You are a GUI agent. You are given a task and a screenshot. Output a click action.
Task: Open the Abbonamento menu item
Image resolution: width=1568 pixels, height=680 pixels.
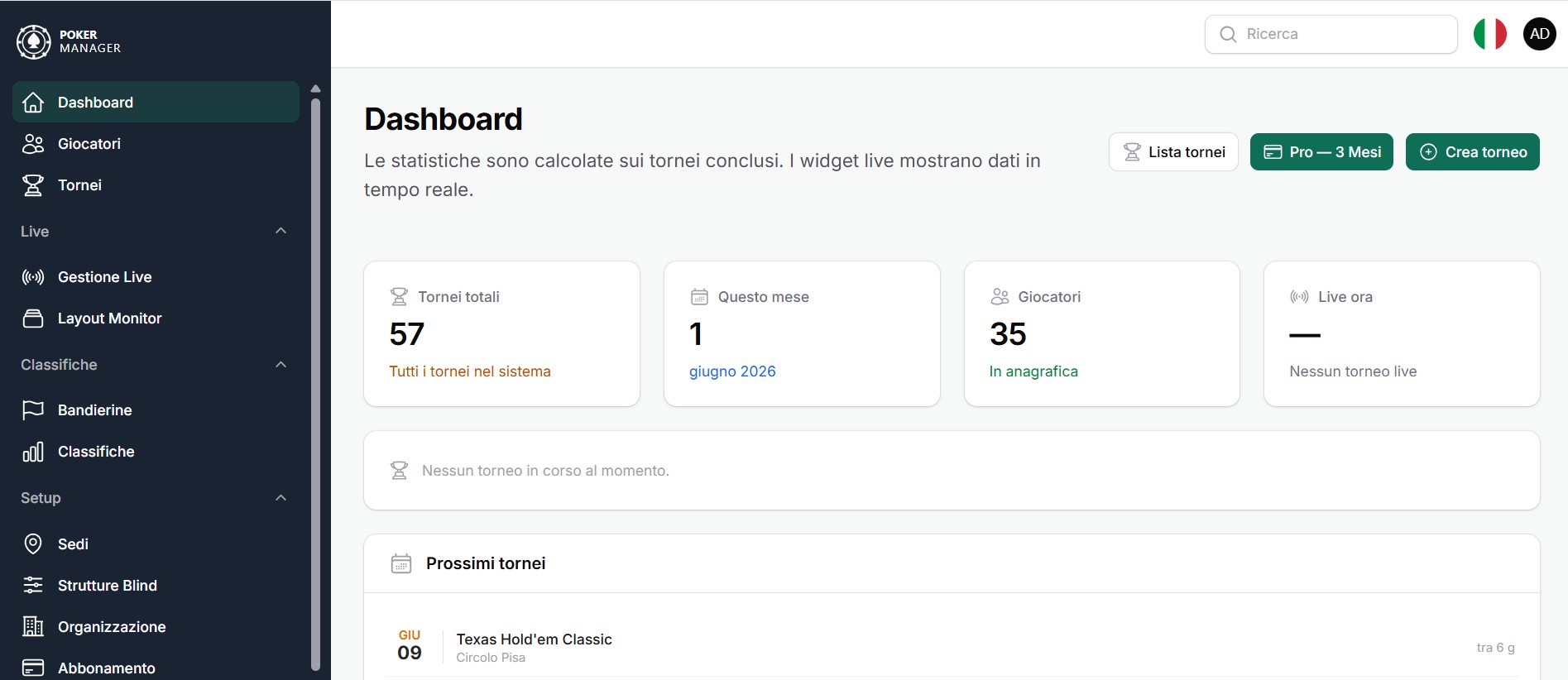coord(156,668)
